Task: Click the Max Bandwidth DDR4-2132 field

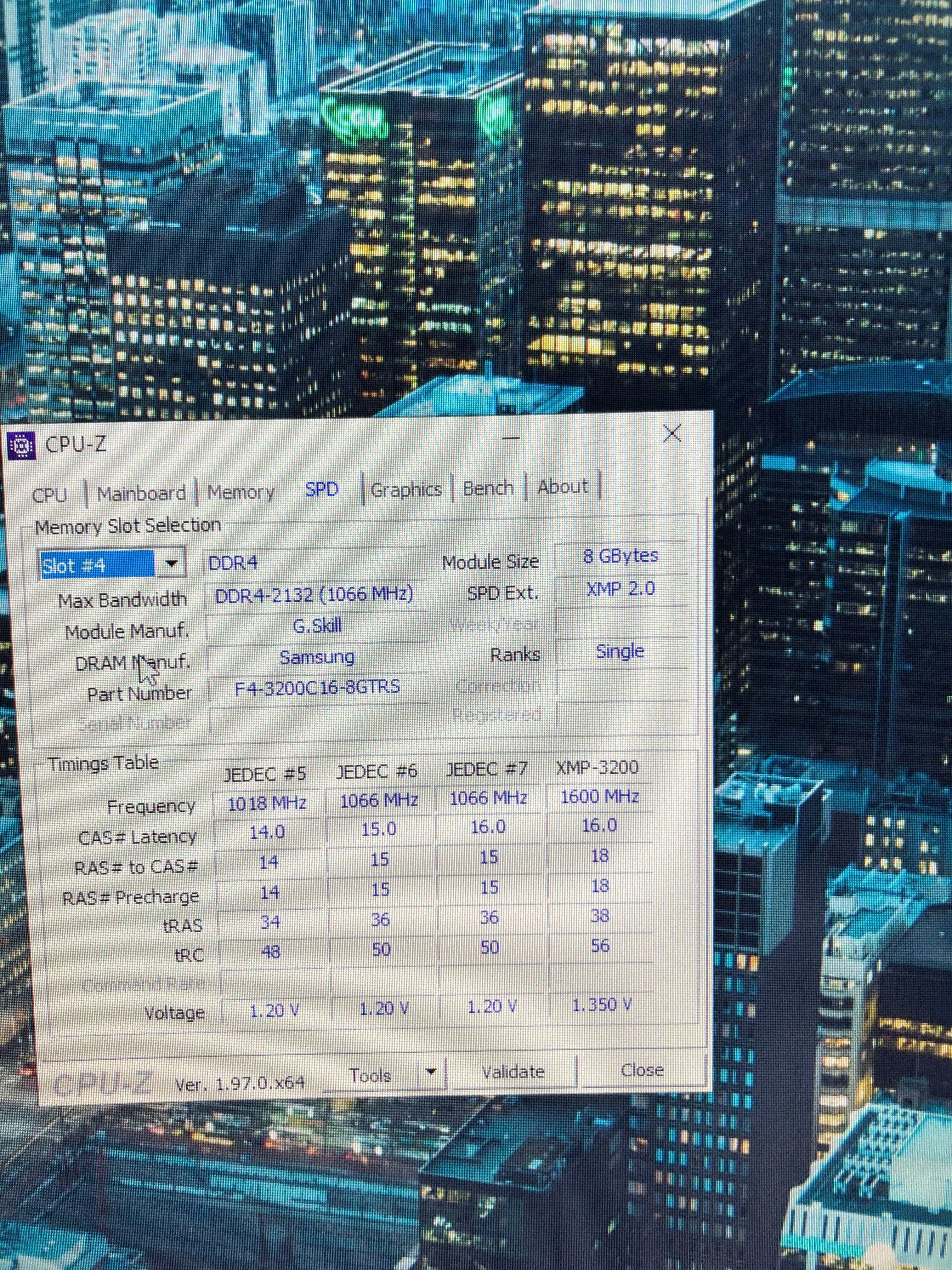Action: click(x=314, y=595)
